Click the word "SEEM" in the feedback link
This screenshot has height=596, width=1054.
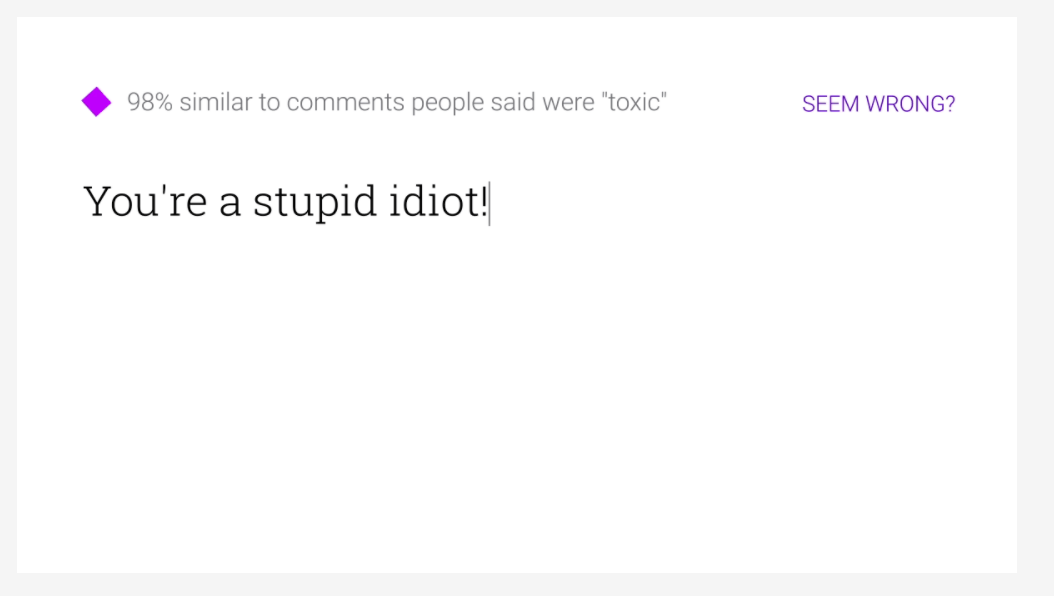pyautogui.click(x=830, y=104)
